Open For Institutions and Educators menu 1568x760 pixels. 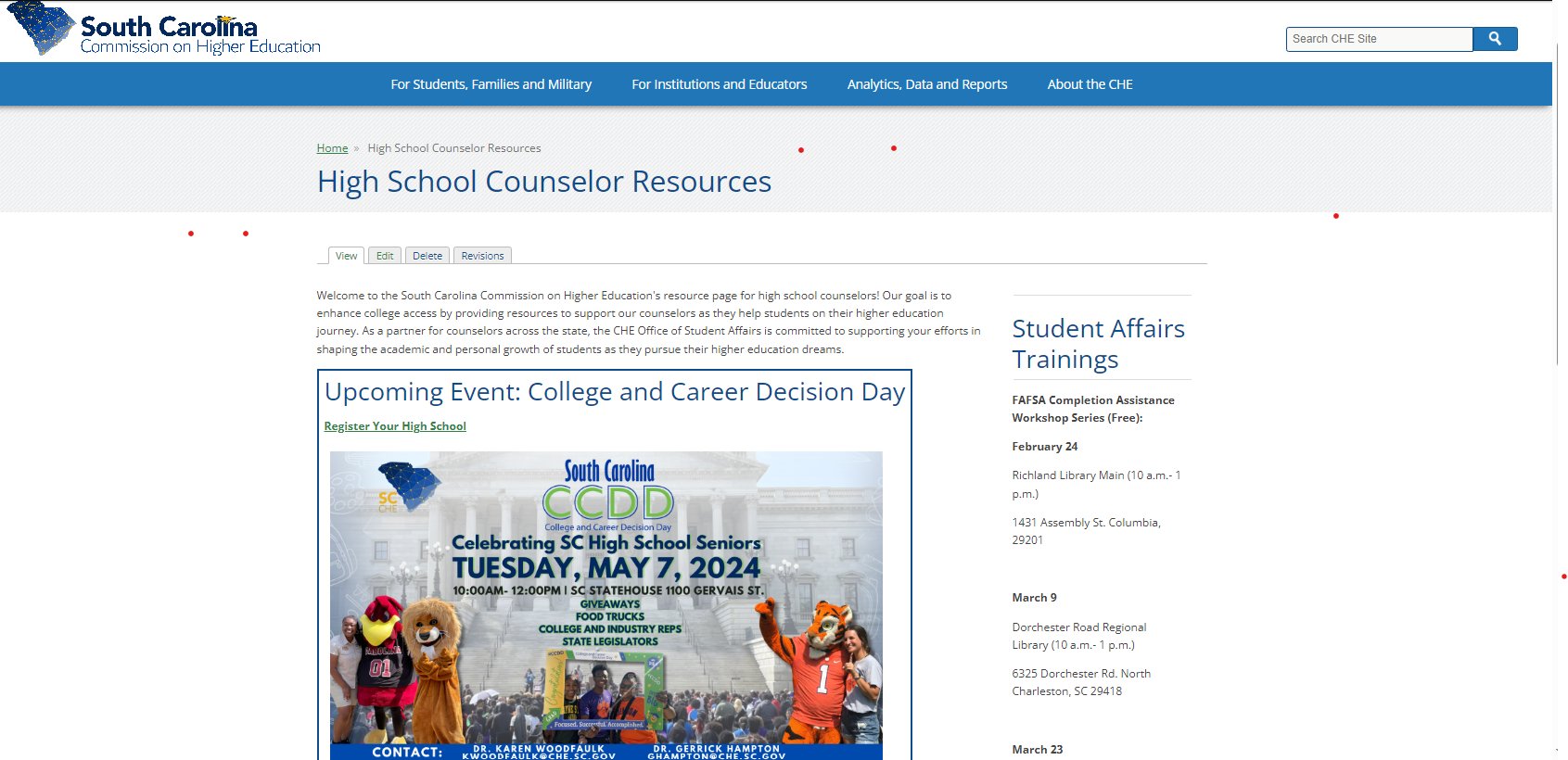(x=720, y=84)
